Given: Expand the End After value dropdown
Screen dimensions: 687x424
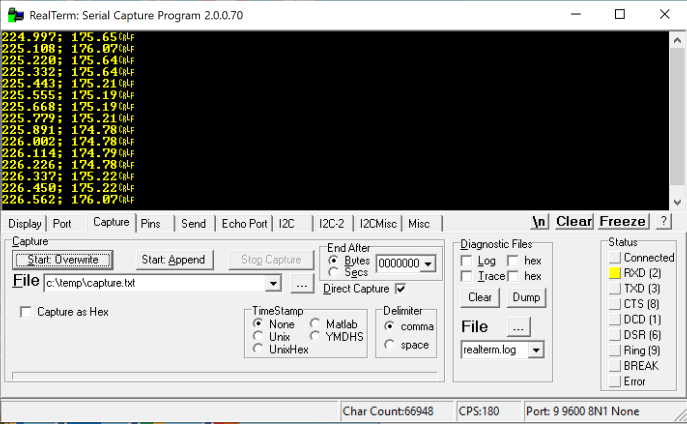Looking at the screenshot, I should pos(429,263).
